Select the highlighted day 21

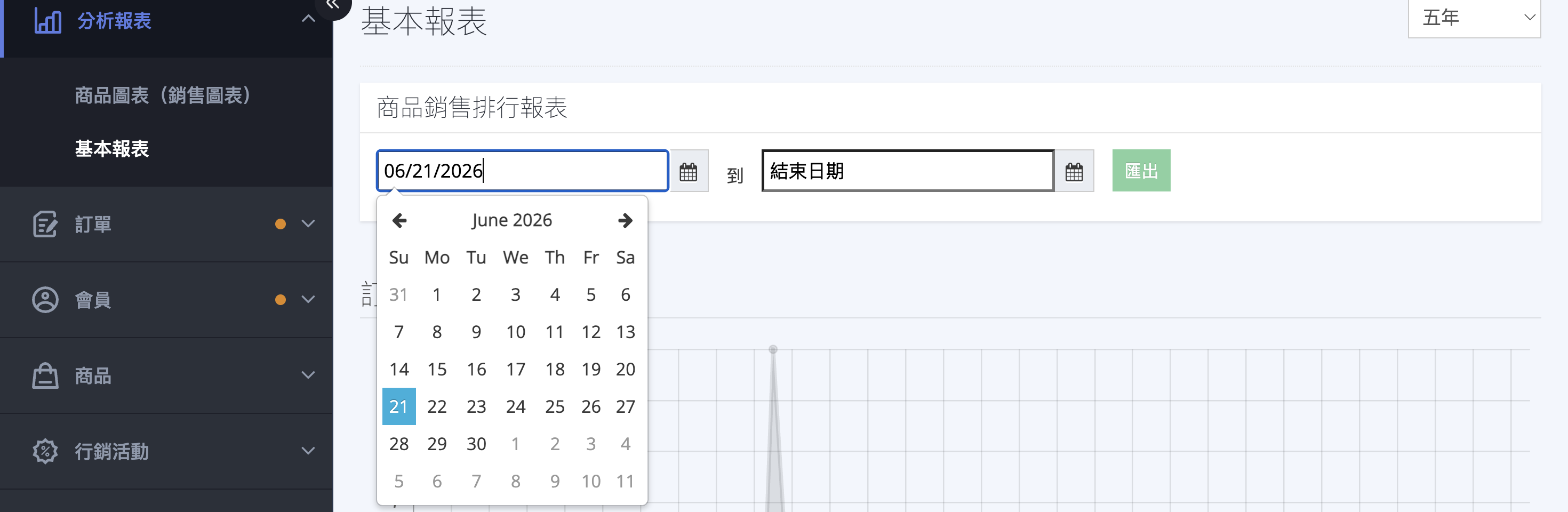[x=399, y=406]
